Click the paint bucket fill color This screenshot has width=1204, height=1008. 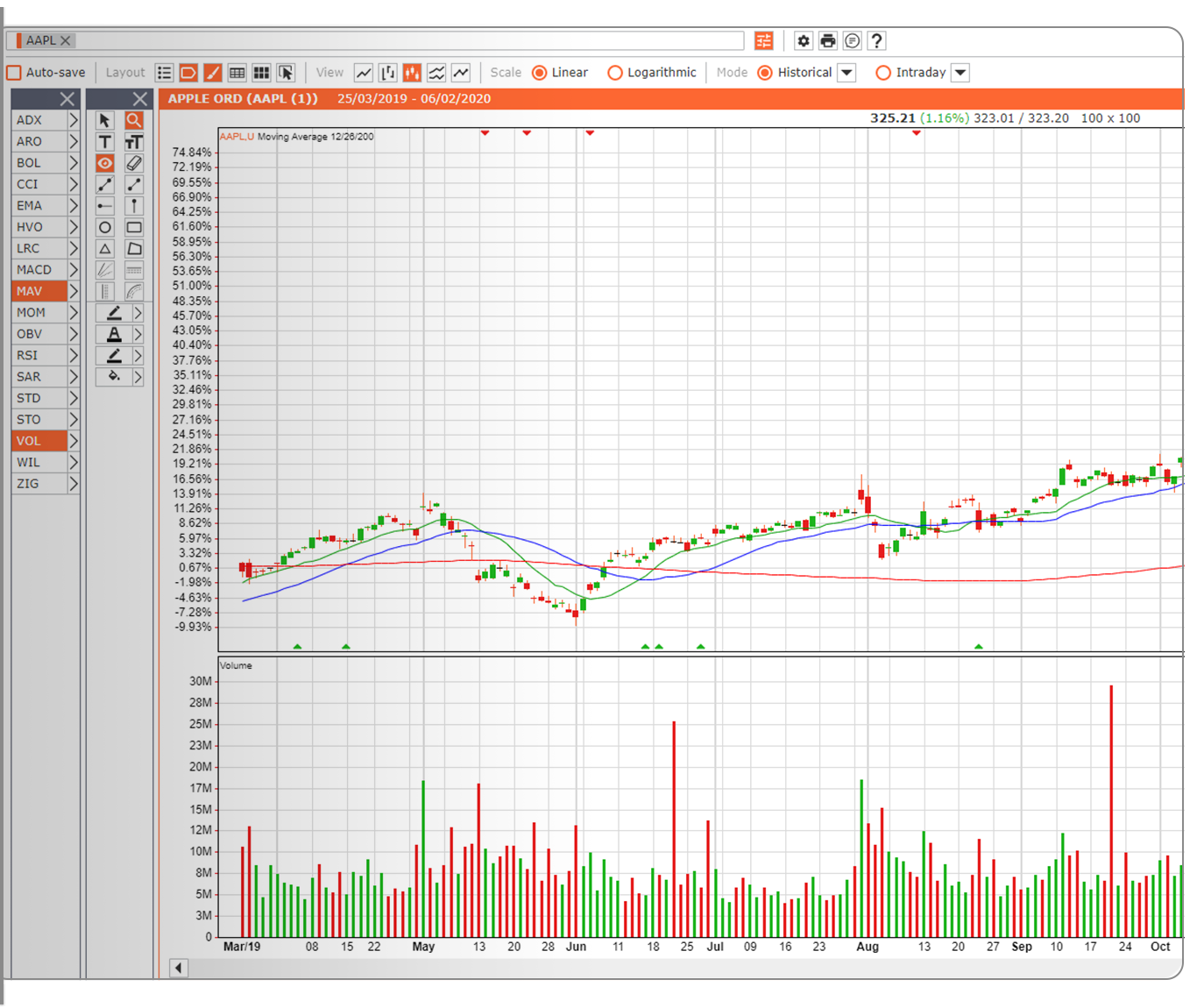click(x=114, y=377)
